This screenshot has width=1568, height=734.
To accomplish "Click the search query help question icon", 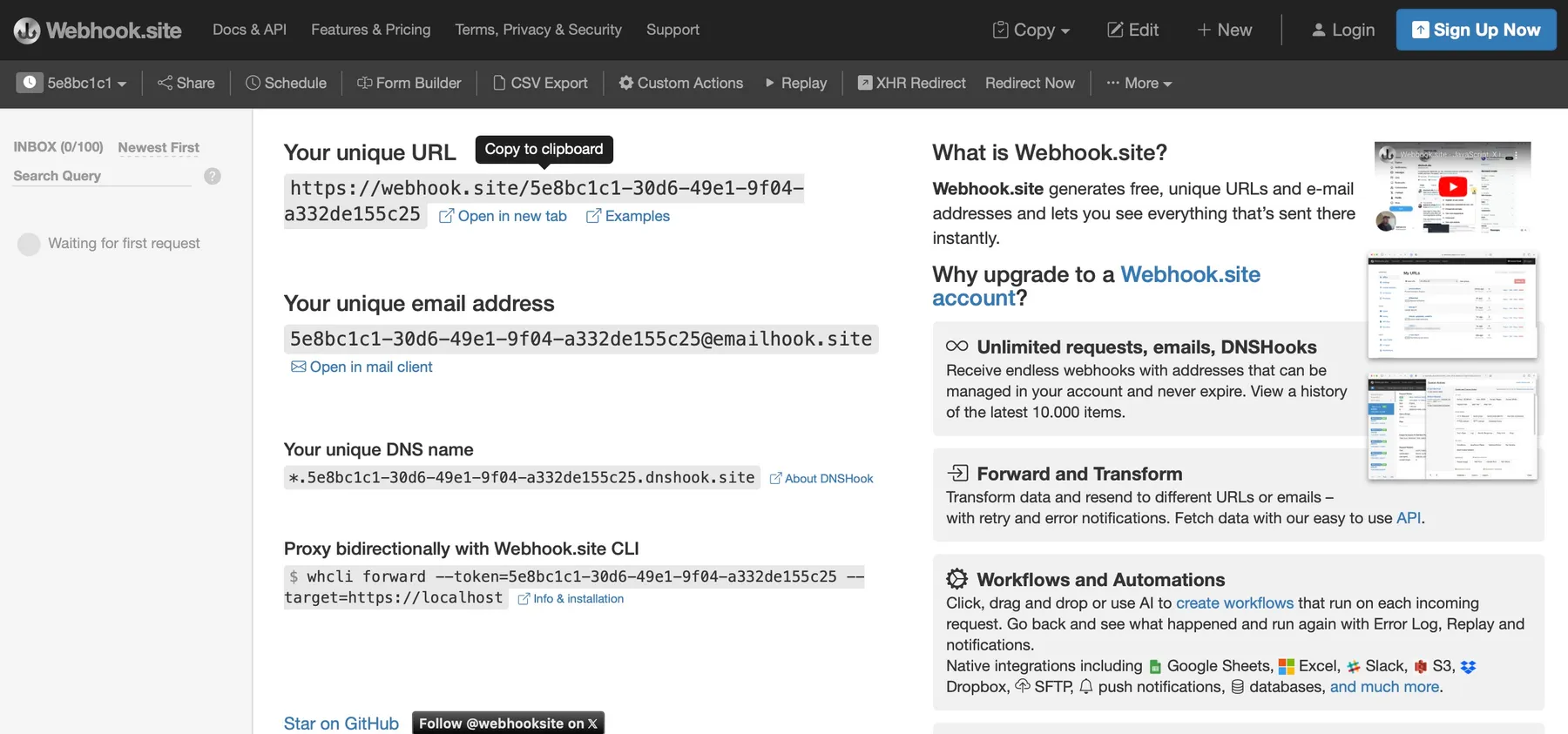I will [213, 176].
